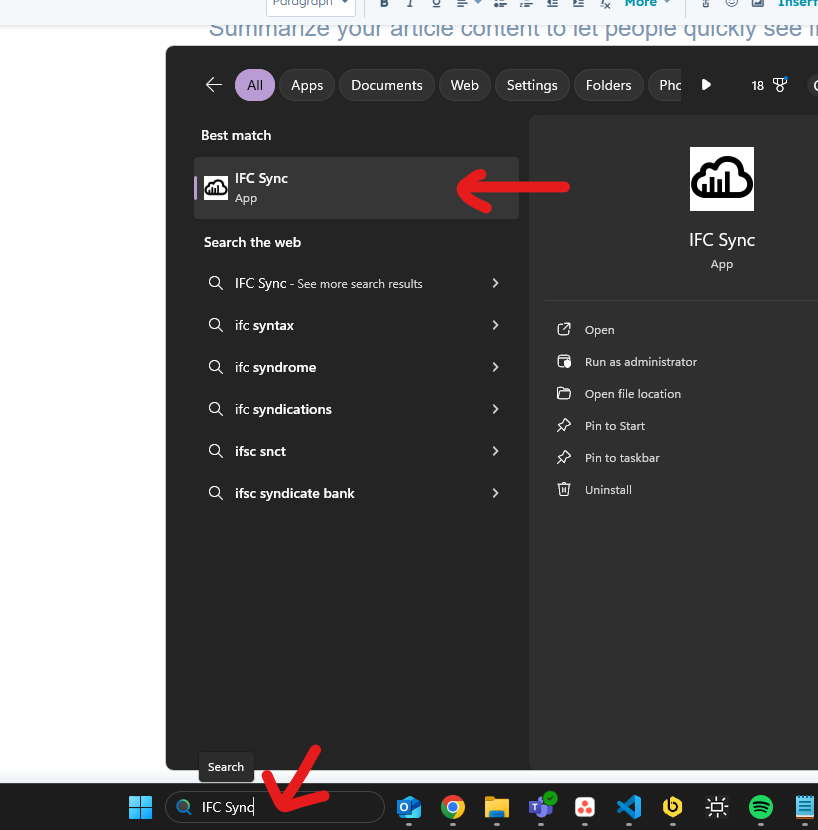The width and height of the screenshot is (818, 830).
Task: Click the IFC Sync title in details pane
Action: 722,240
